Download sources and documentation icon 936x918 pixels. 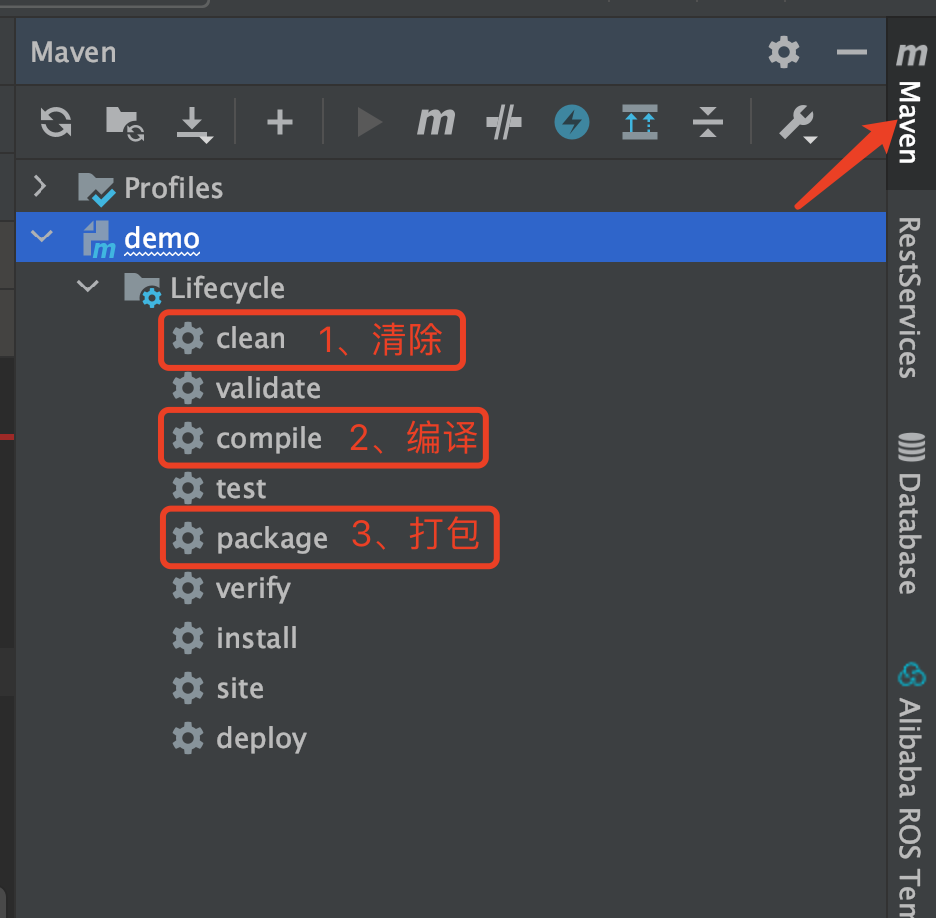(194, 125)
